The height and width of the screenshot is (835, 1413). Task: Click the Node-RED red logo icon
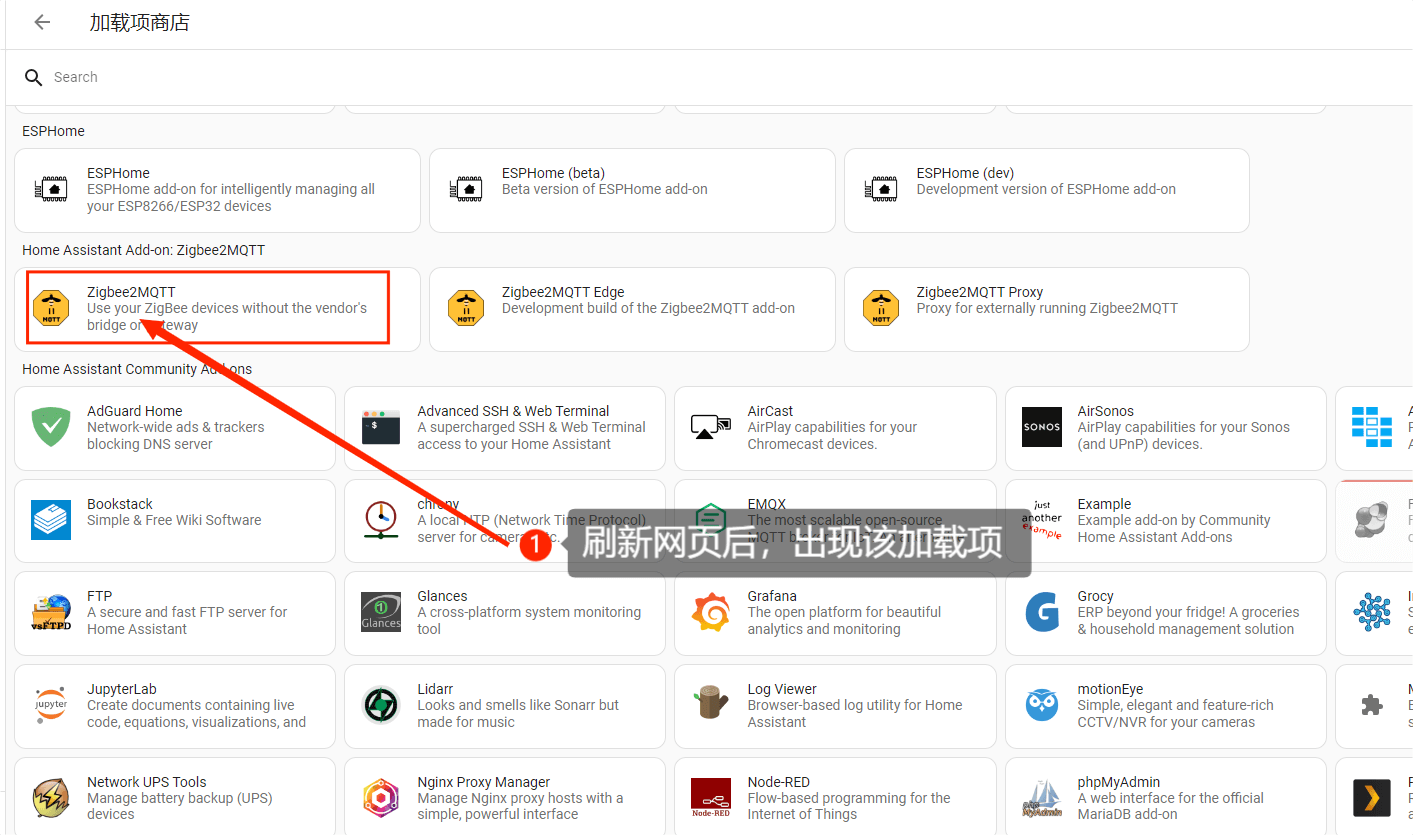coord(711,798)
